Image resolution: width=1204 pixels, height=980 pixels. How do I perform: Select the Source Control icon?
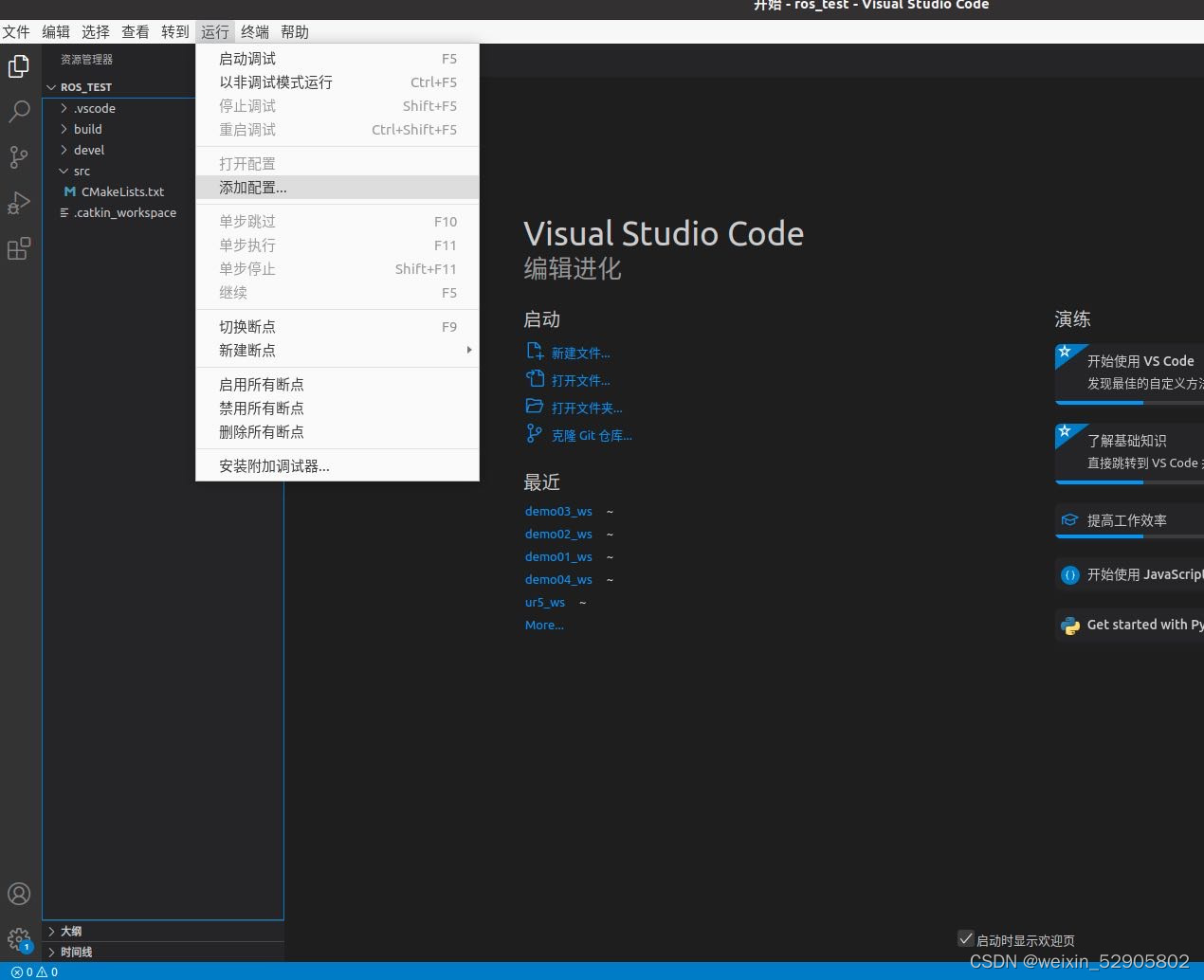pyautogui.click(x=19, y=157)
